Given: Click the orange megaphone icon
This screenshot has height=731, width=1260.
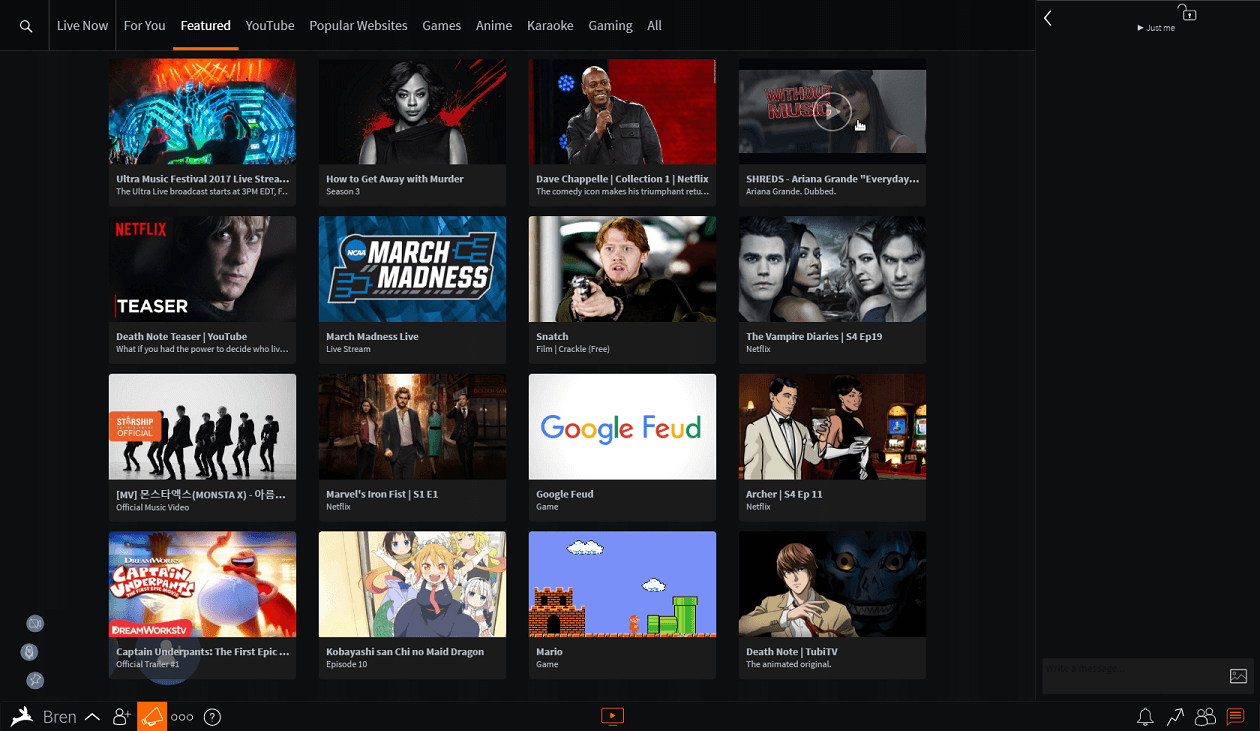Looking at the screenshot, I should click(x=152, y=716).
